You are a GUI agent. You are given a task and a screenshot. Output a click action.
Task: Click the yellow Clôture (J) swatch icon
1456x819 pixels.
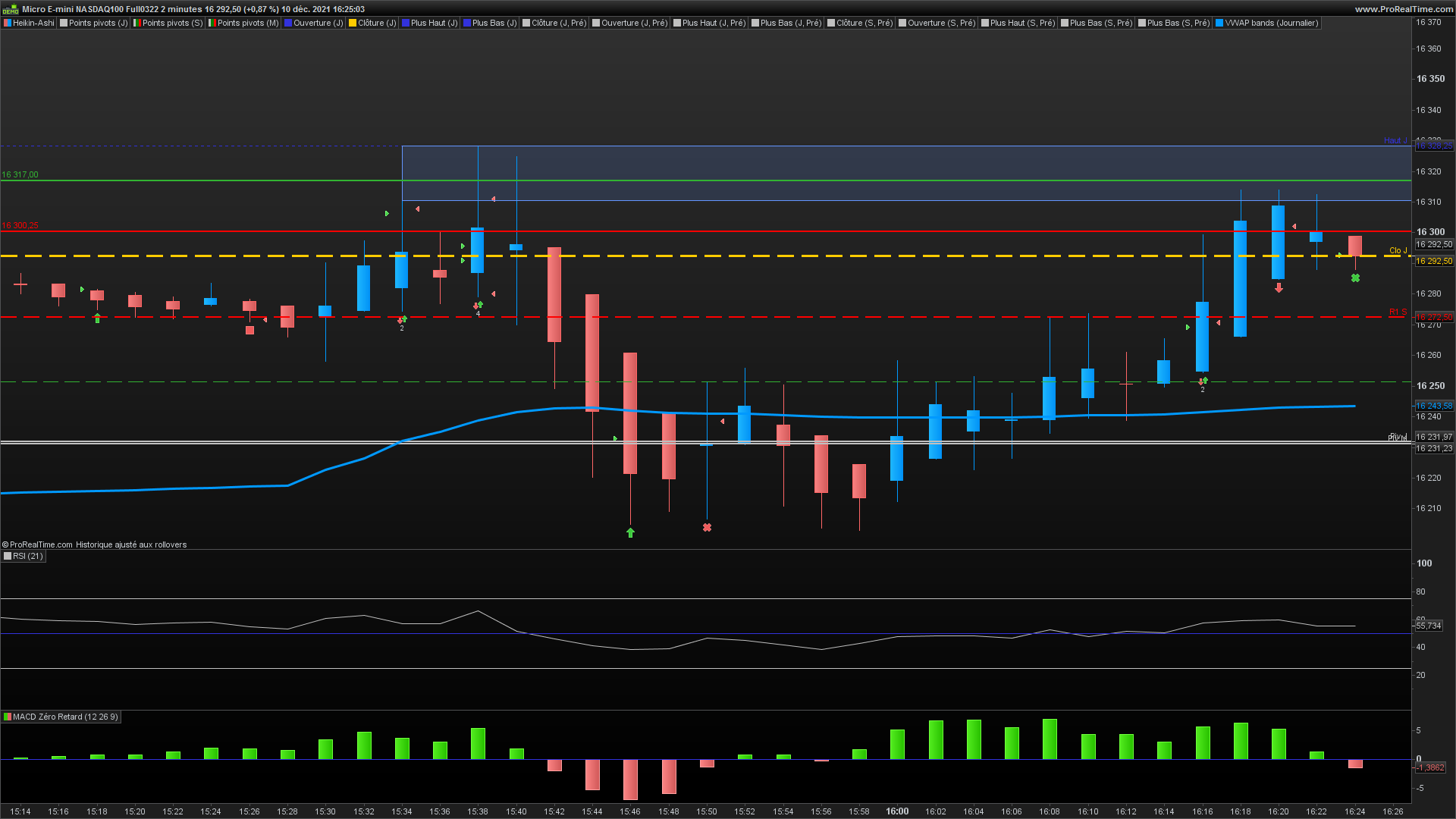(353, 23)
